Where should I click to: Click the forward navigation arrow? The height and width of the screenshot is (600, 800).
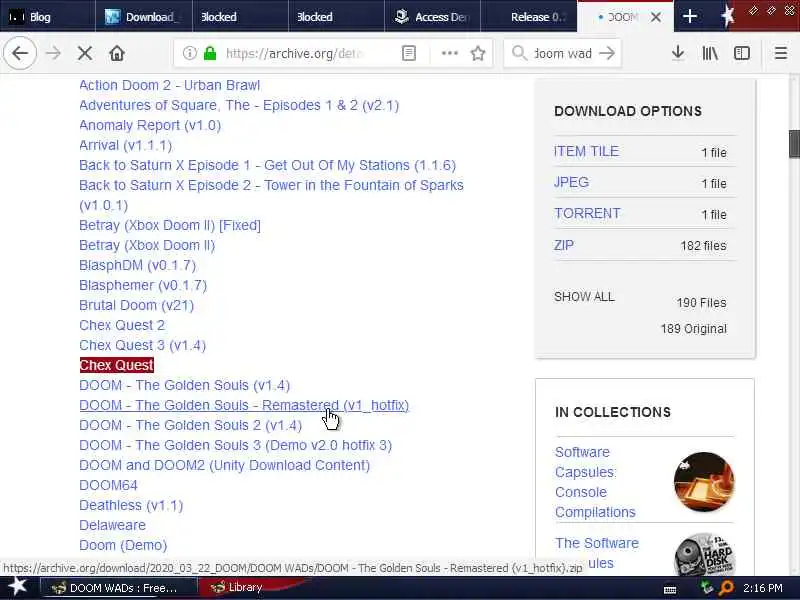click(x=53, y=53)
